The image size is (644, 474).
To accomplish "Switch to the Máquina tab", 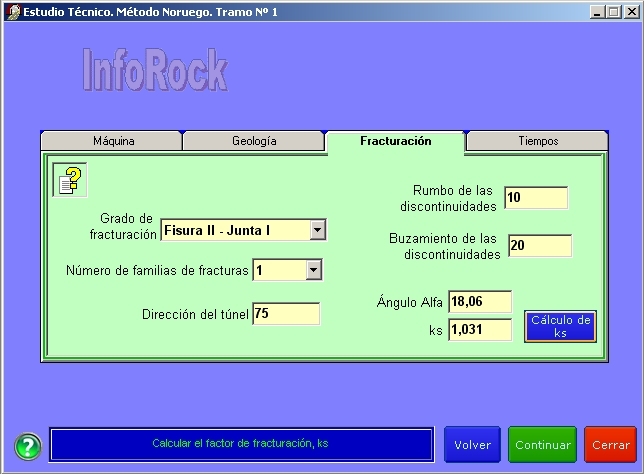I will (113, 141).
